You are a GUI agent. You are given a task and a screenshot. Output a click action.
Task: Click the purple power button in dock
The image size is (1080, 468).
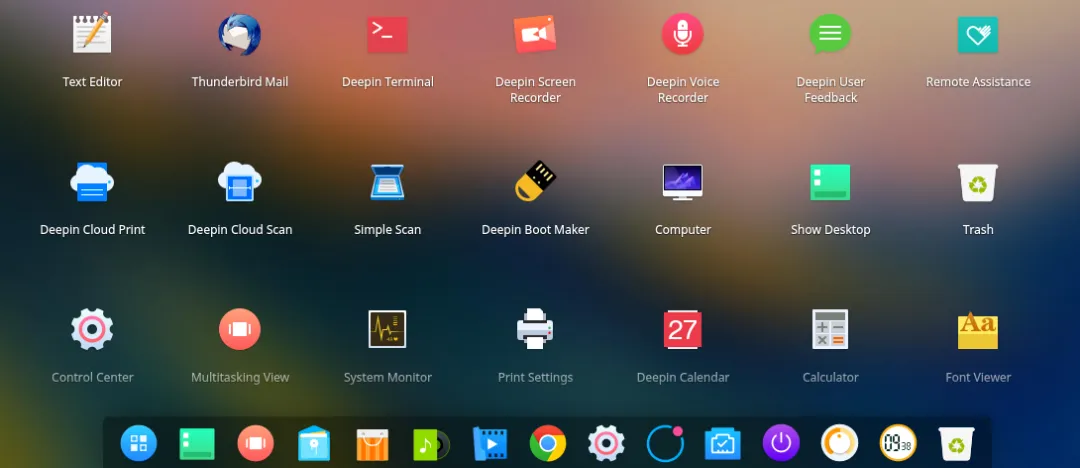tap(781, 442)
